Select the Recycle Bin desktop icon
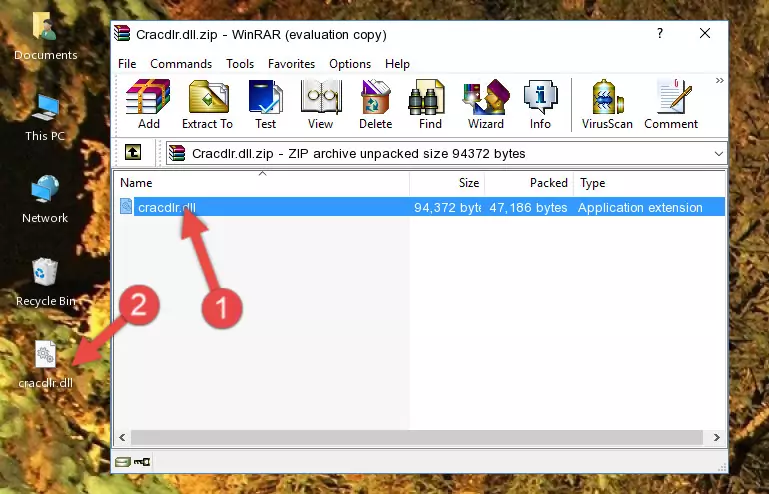The width and height of the screenshot is (769, 494). (x=46, y=282)
